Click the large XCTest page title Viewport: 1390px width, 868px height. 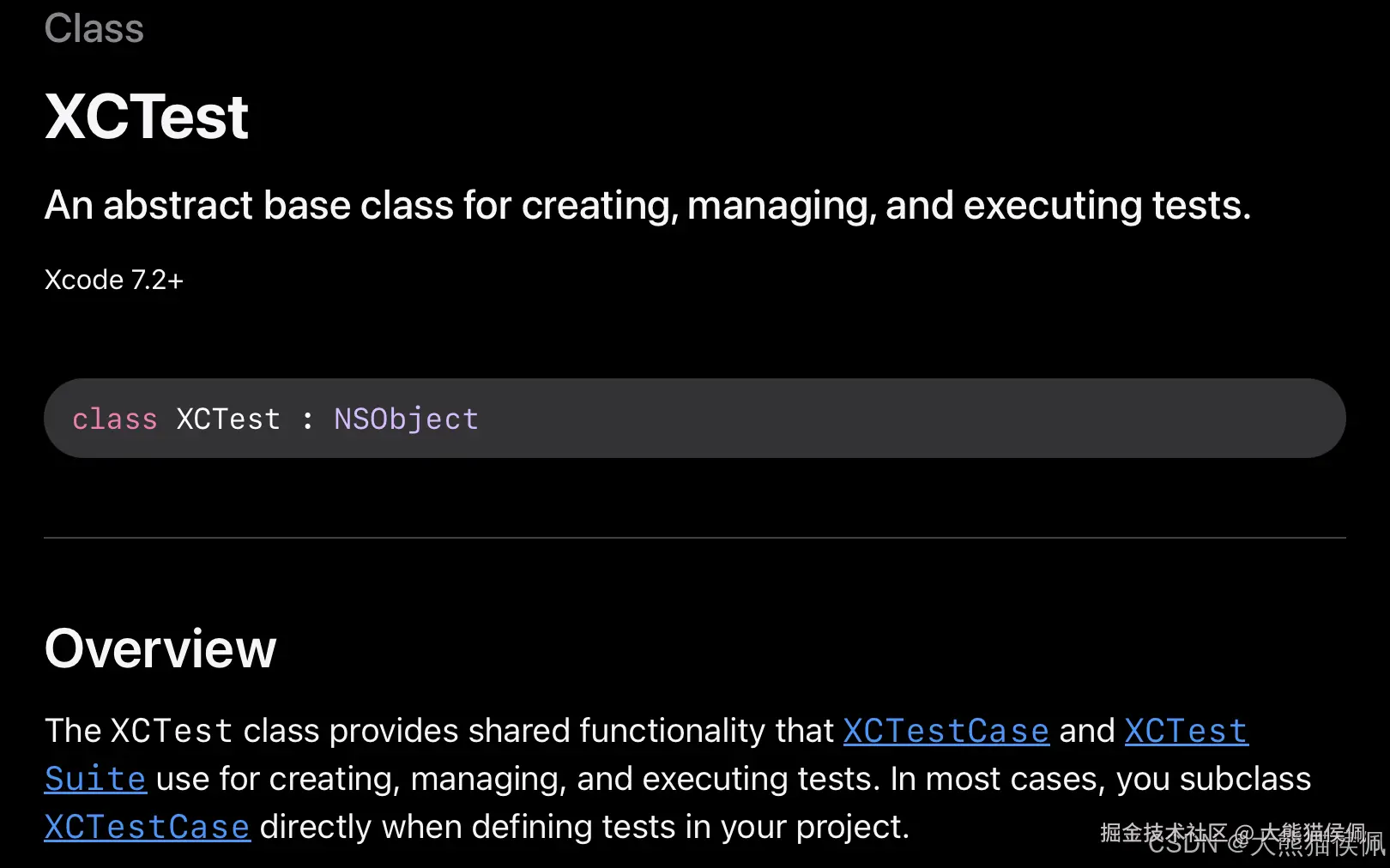click(x=147, y=117)
